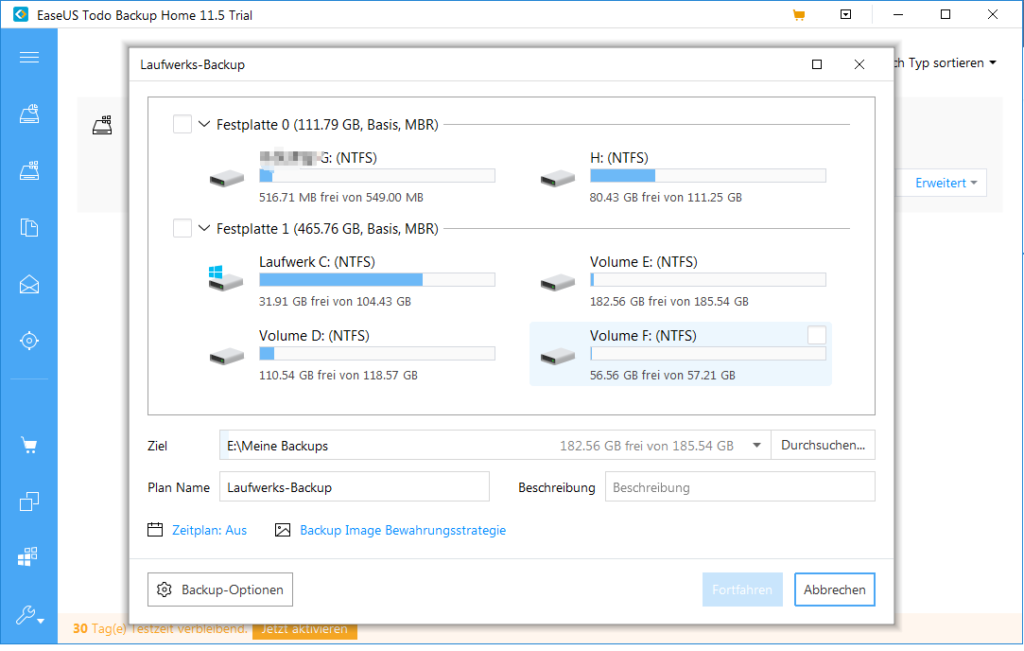Image resolution: width=1024 pixels, height=651 pixels.
Task: Click the Volume D: drive icon
Action: [227, 356]
